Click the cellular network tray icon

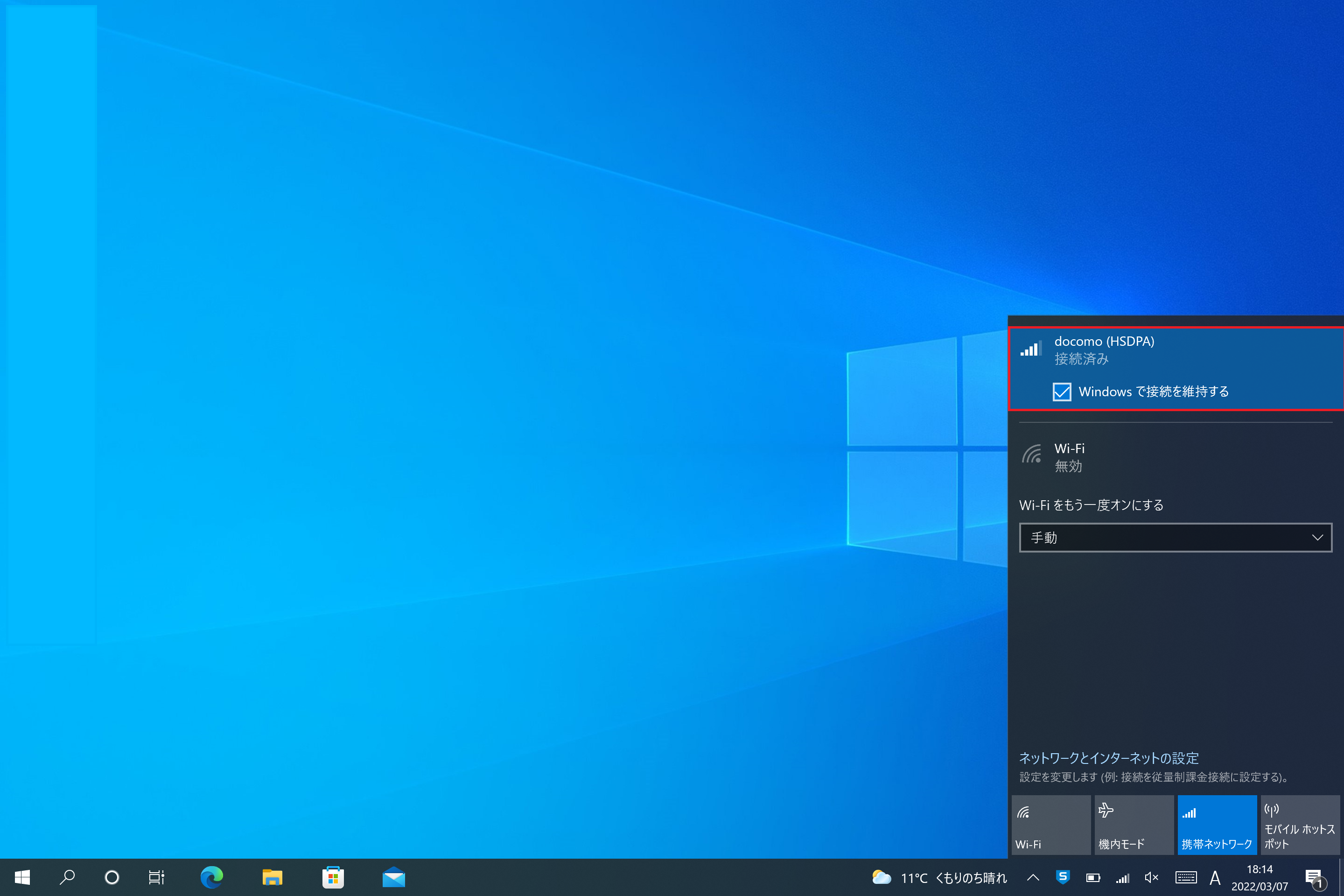point(1123,878)
